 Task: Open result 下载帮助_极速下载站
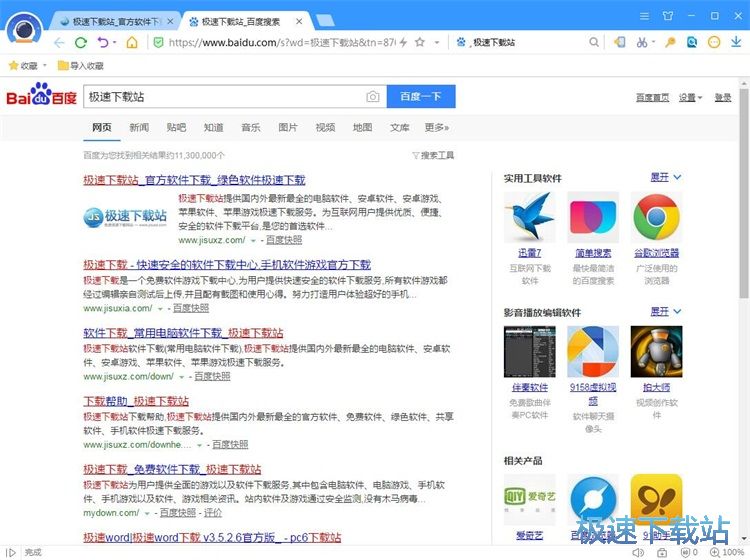136,401
